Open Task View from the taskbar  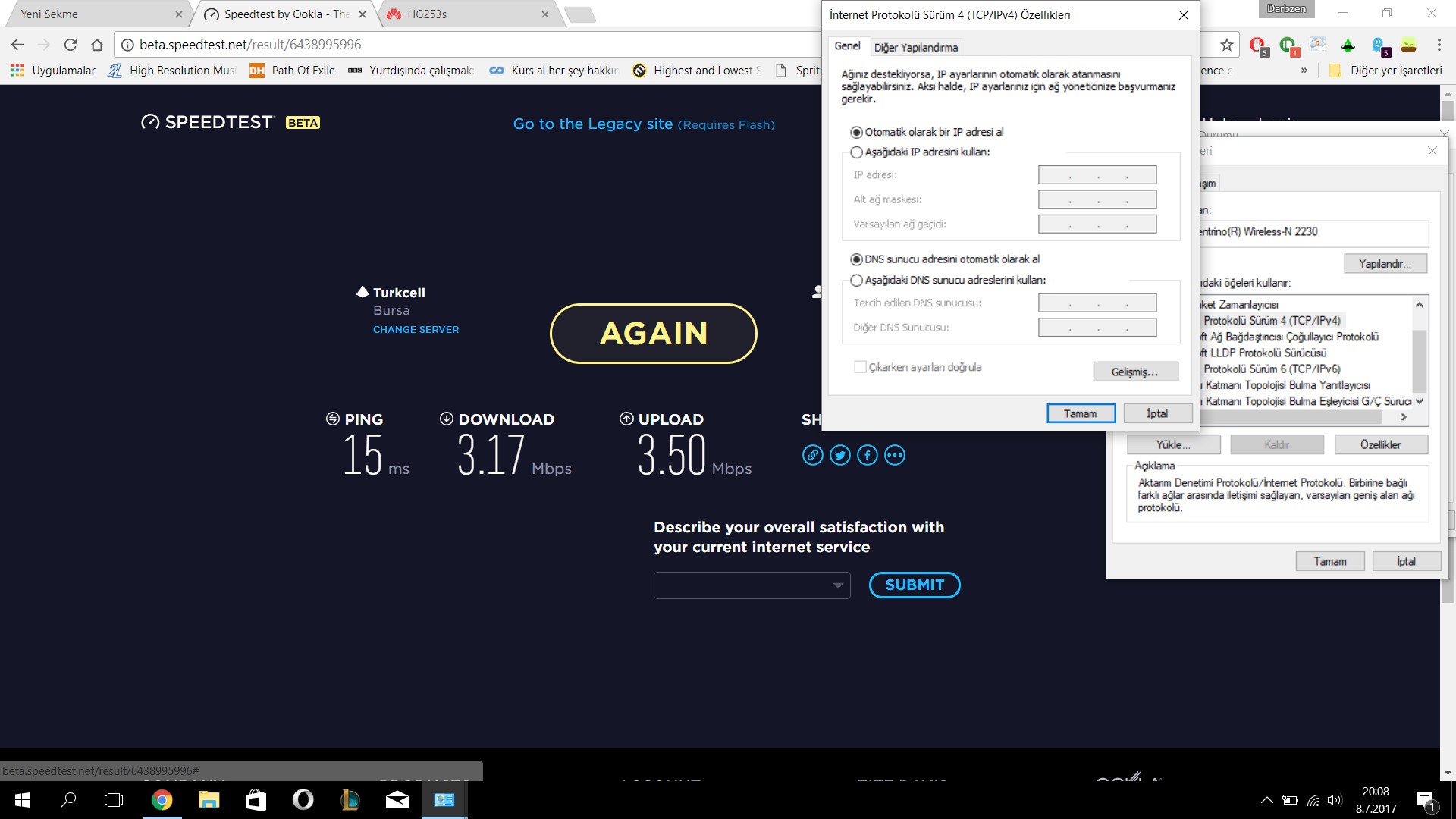114,800
